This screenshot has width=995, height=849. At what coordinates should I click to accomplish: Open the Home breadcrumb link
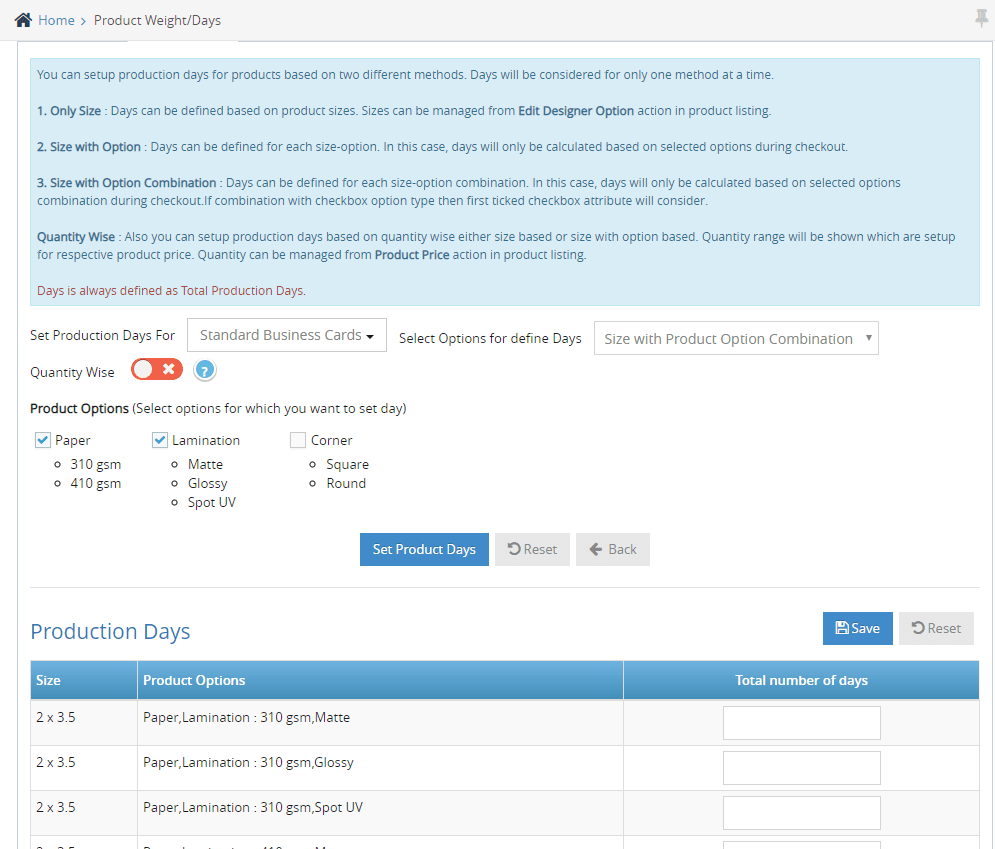pos(56,20)
